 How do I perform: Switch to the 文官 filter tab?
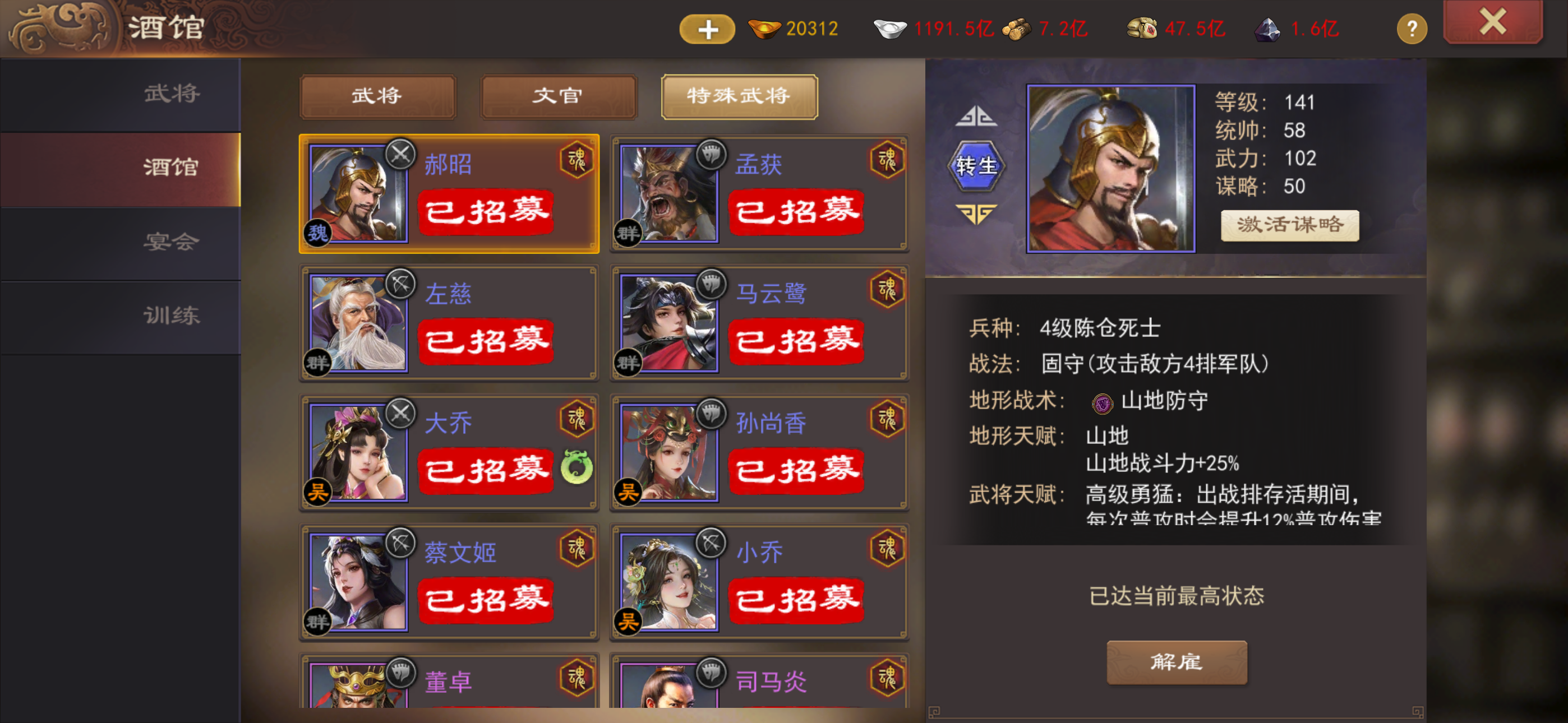tap(558, 96)
